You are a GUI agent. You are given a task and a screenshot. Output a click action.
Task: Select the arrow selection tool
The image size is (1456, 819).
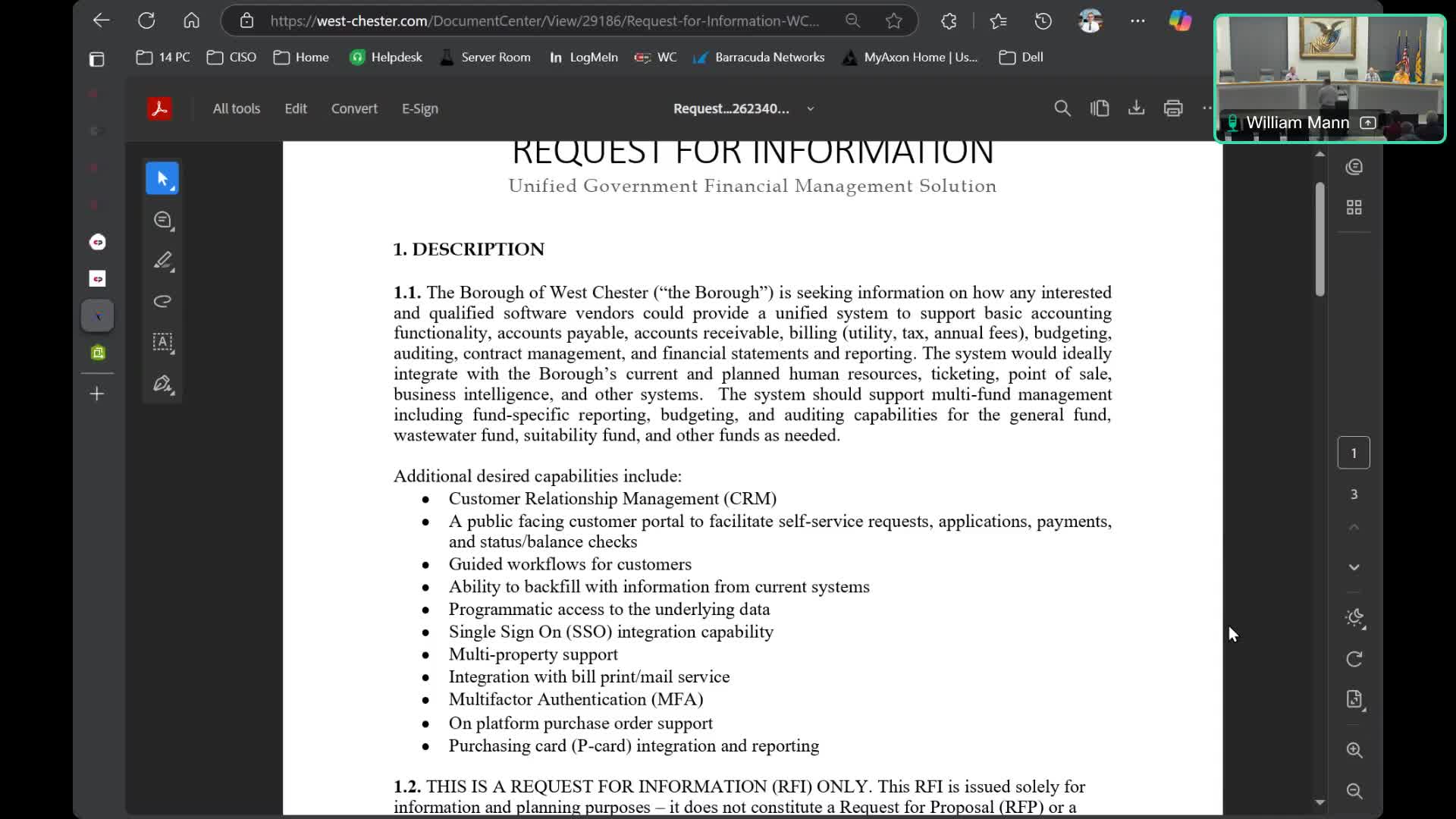pos(162,179)
